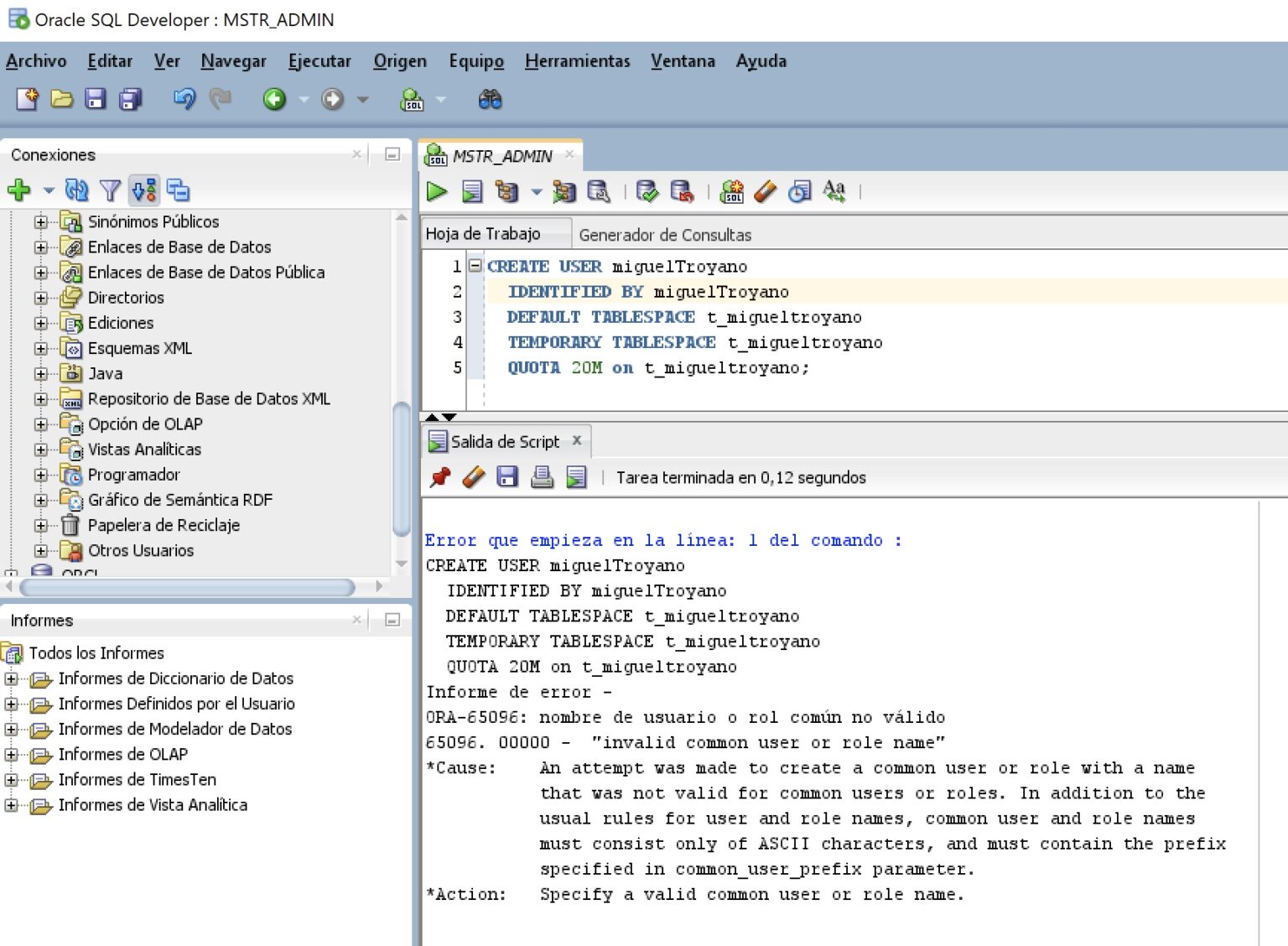
Task: Expand the Programador tree node
Action: pyautogui.click(x=40, y=475)
